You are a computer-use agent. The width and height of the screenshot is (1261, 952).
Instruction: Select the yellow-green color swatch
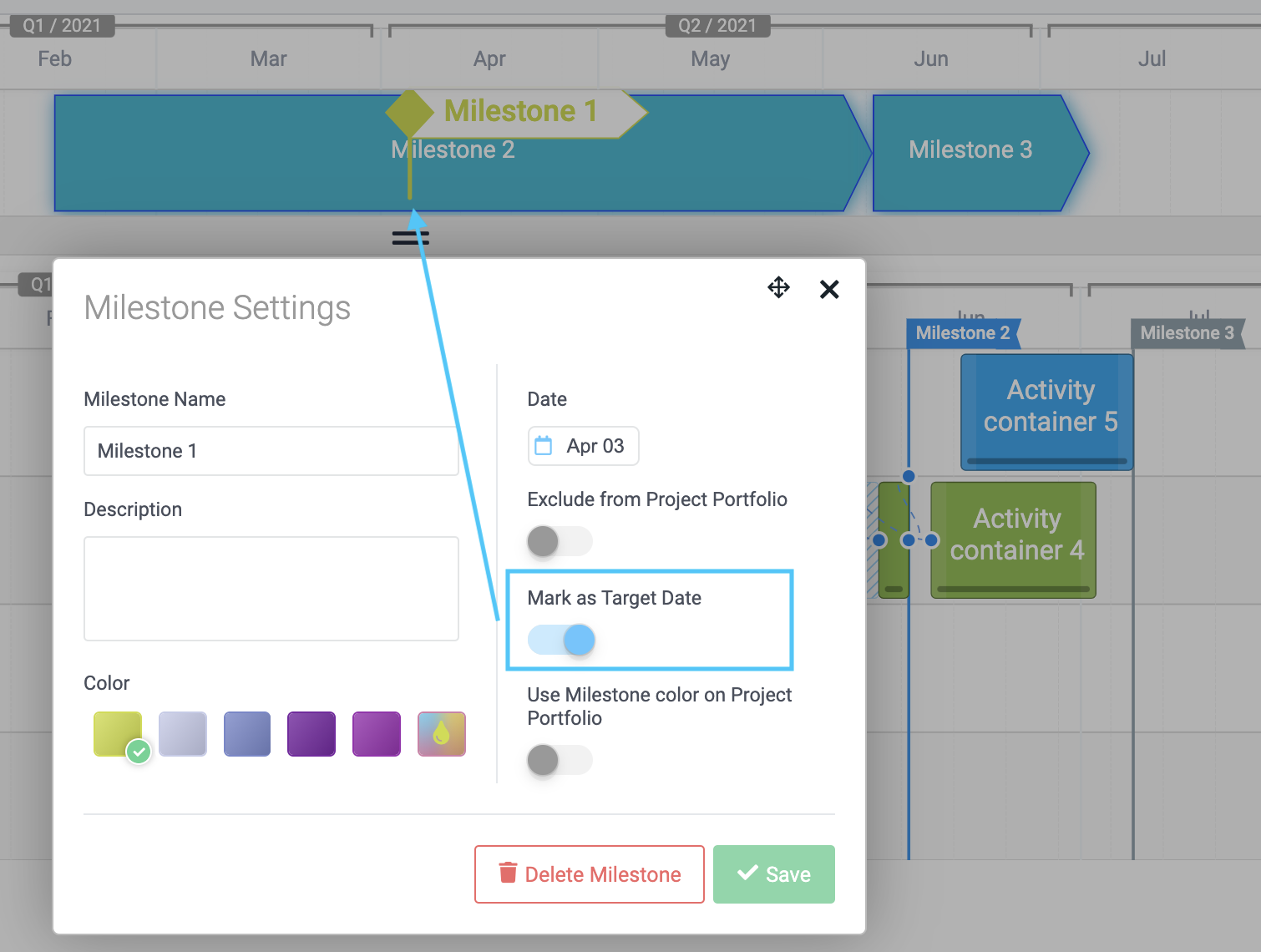(x=118, y=734)
